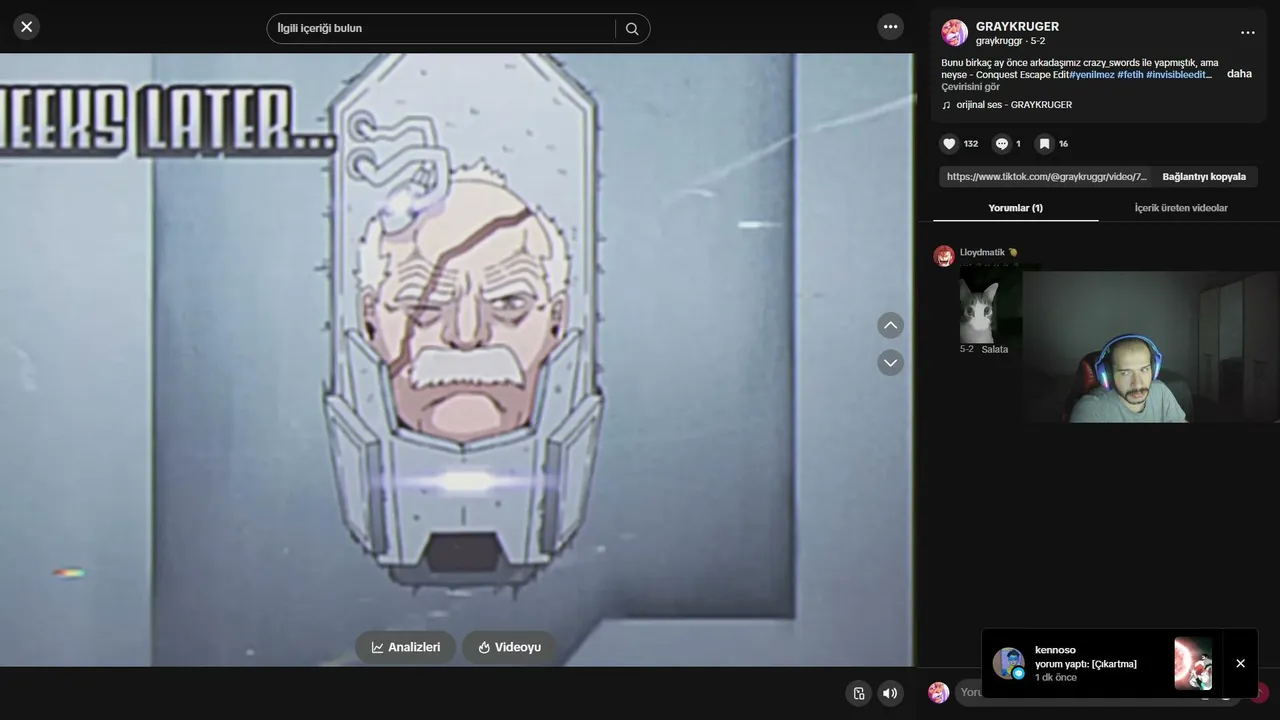The image size is (1280, 720).
Task: Close the video viewer with the X
Action: coord(27,27)
